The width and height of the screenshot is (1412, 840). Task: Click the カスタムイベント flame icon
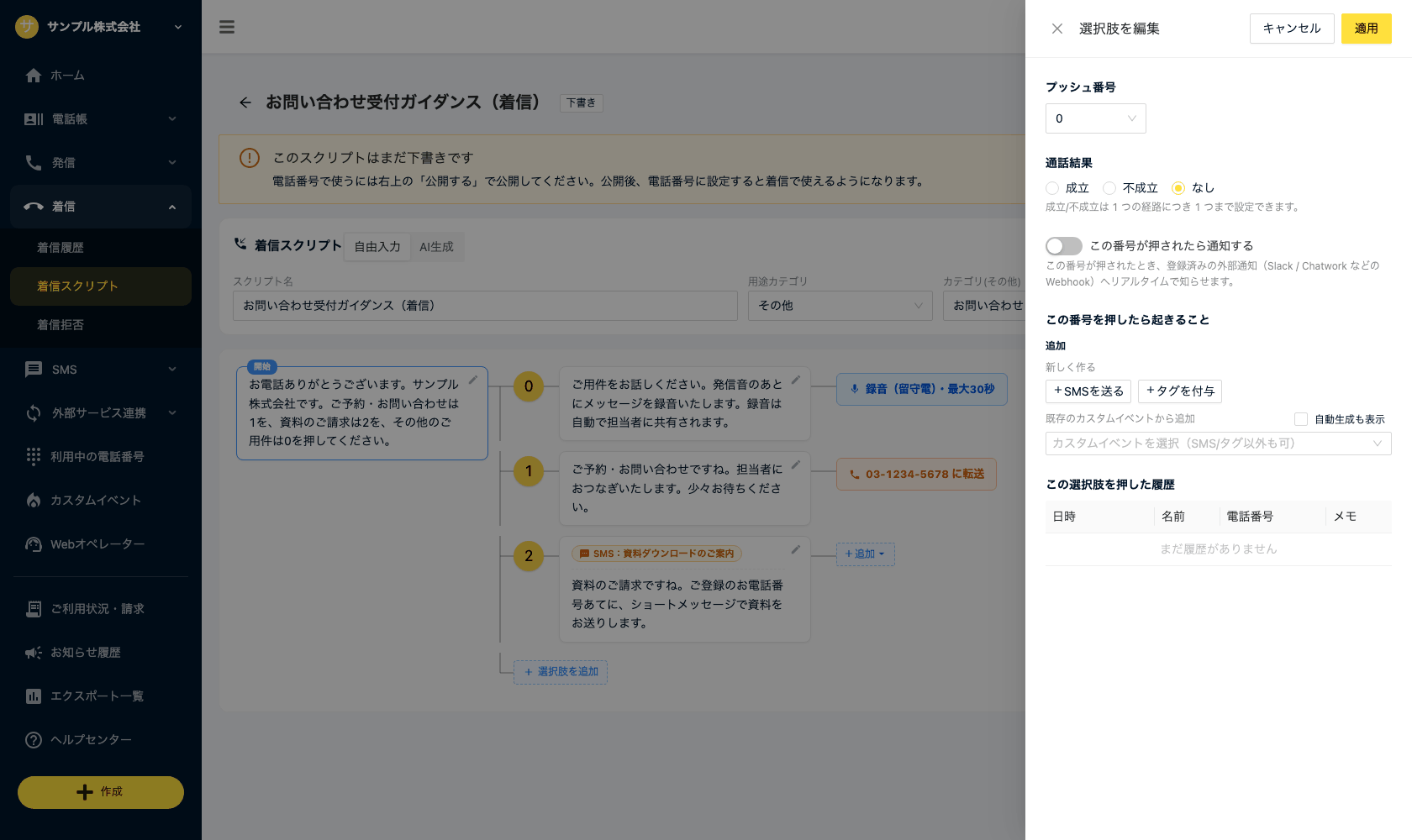pyautogui.click(x=34, y=501)
